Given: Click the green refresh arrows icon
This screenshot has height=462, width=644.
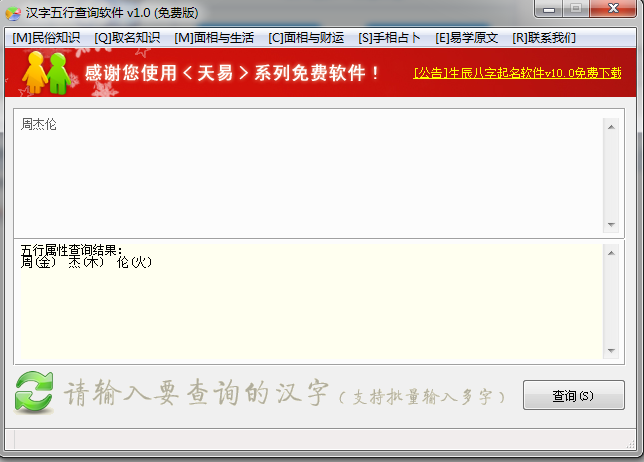Looking at the screenshot, I should click(34, 392).
